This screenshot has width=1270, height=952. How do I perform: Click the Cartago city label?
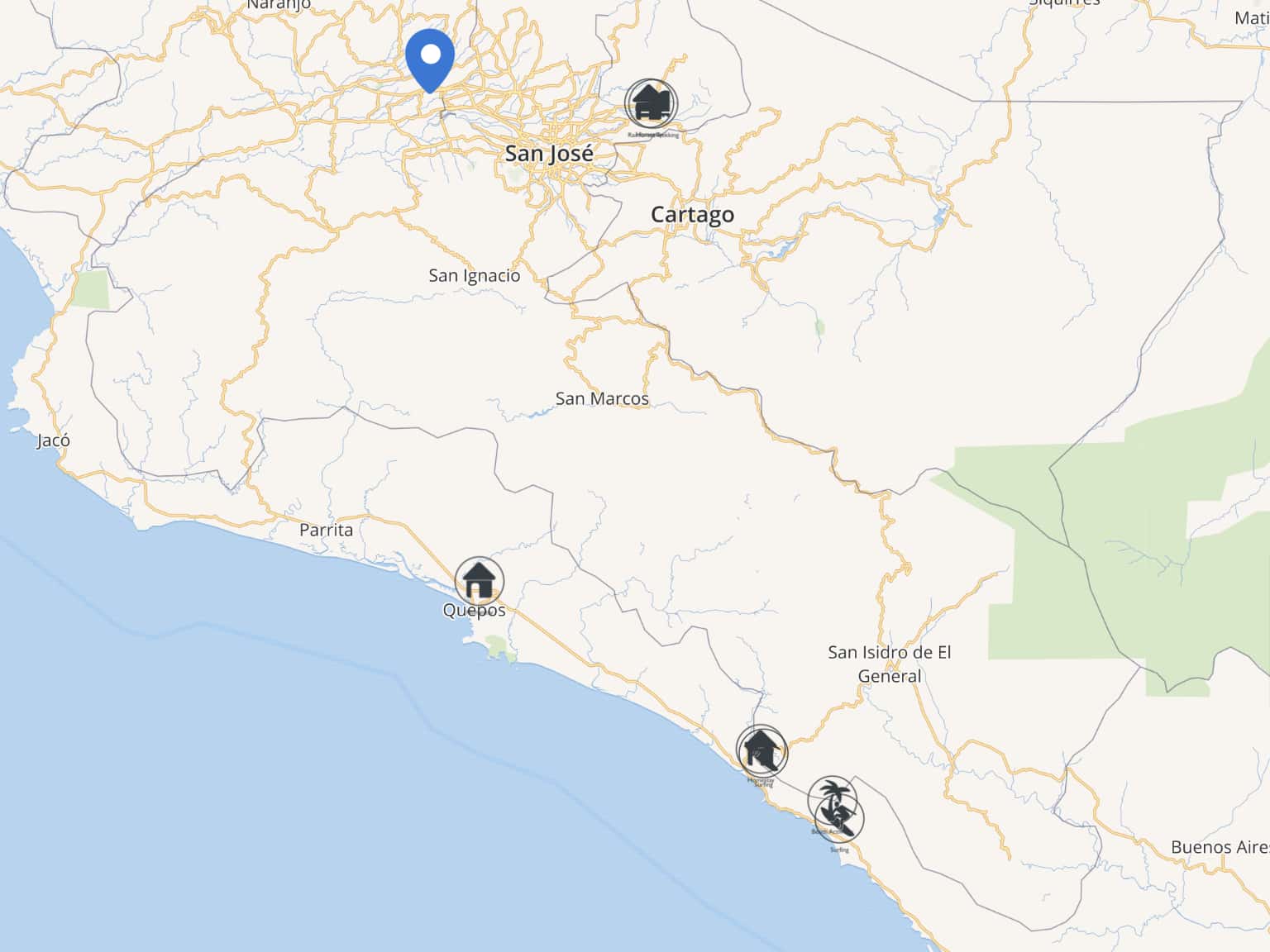(692, 215)
